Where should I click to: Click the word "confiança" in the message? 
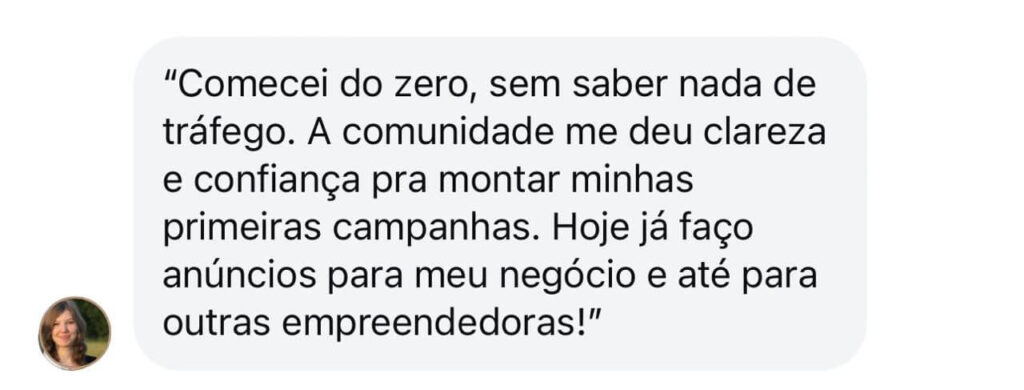277,180
